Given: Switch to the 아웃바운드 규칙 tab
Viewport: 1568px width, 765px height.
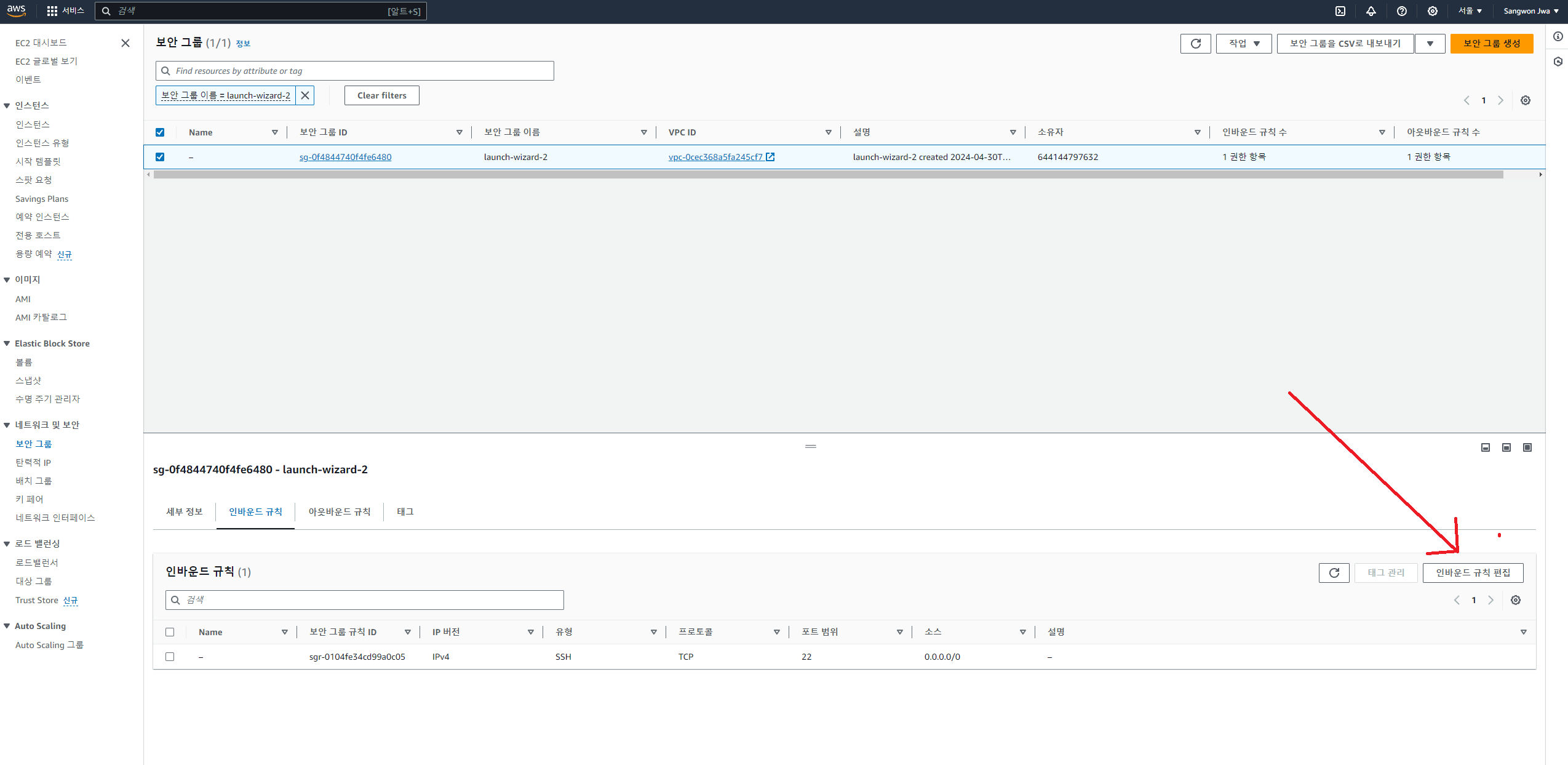Looking at the screenshot, I should coord(339,512).
